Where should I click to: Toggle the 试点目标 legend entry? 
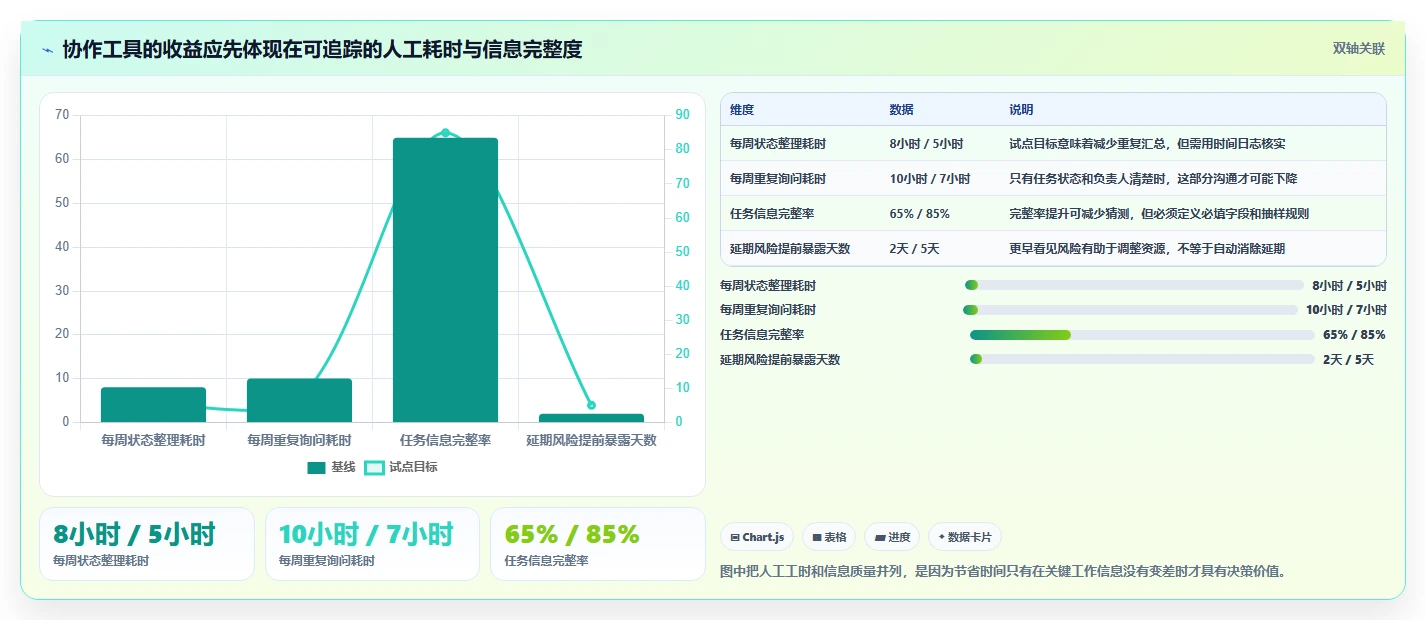(x=401, y=467)
